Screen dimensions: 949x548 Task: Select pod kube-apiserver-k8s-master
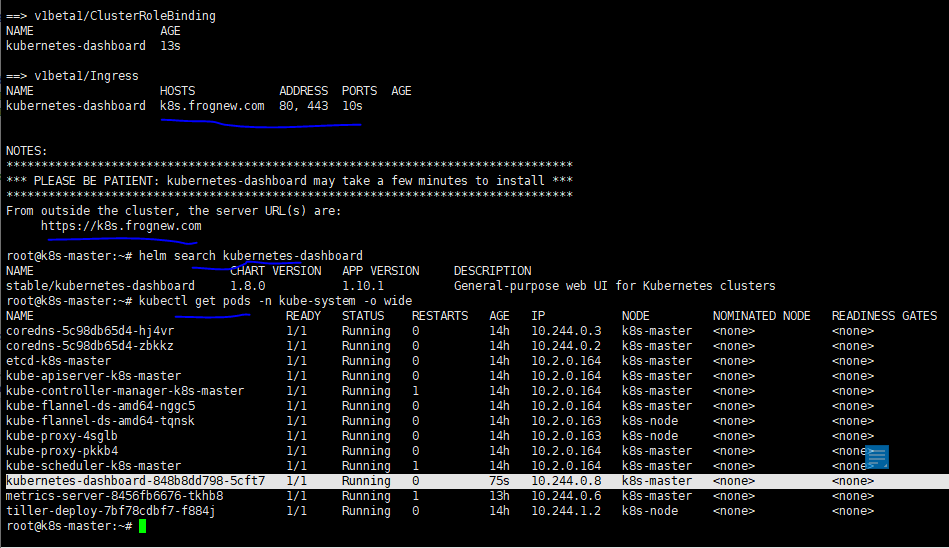(93, 376)
